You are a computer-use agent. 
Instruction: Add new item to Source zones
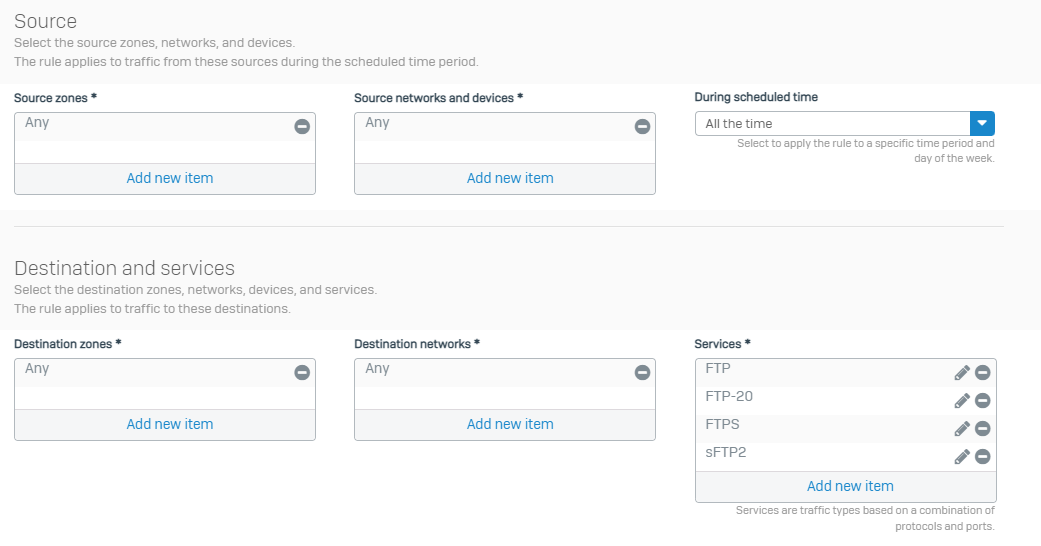170,178
